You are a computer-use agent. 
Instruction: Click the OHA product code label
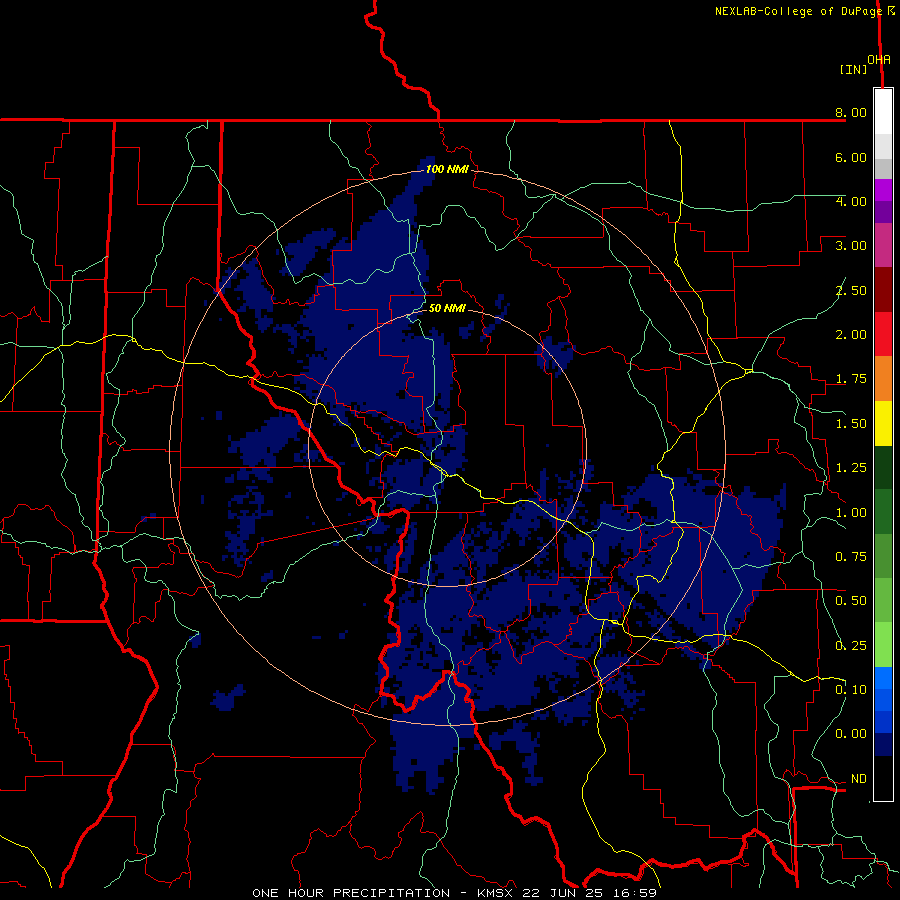[x=879, y=60]
